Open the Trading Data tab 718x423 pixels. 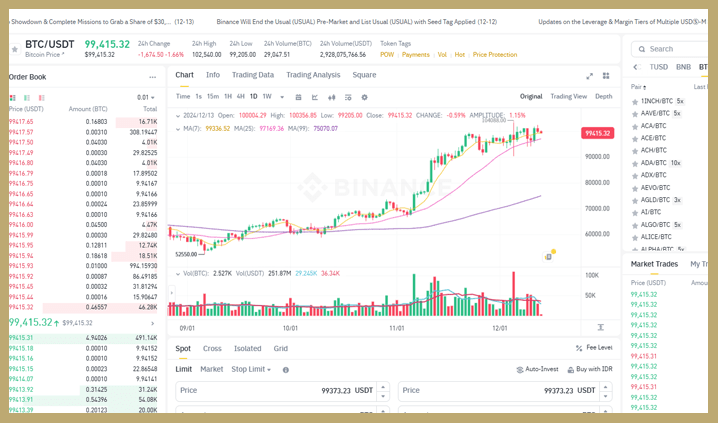coord(253,75)
